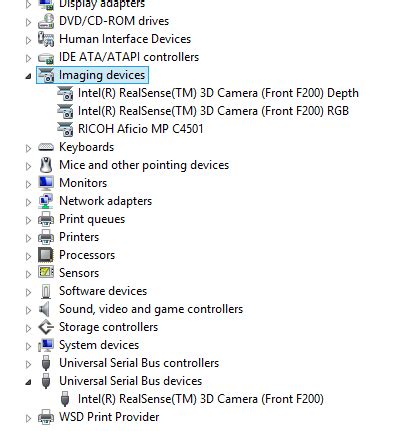Expand the Monitors category

(28, 184)
